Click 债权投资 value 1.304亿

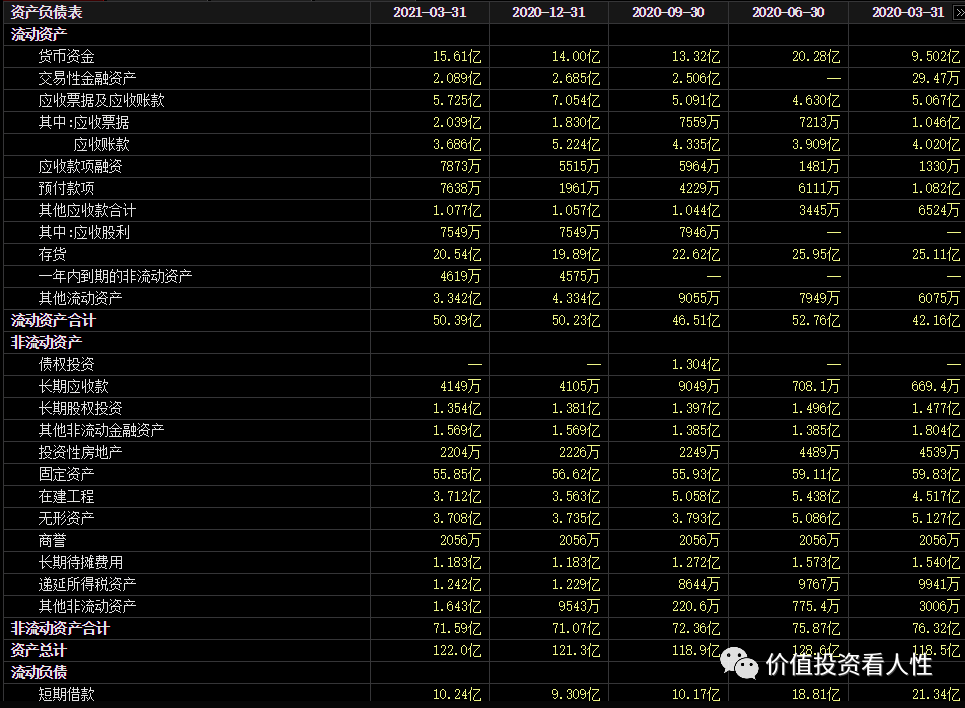click(695, 364)
